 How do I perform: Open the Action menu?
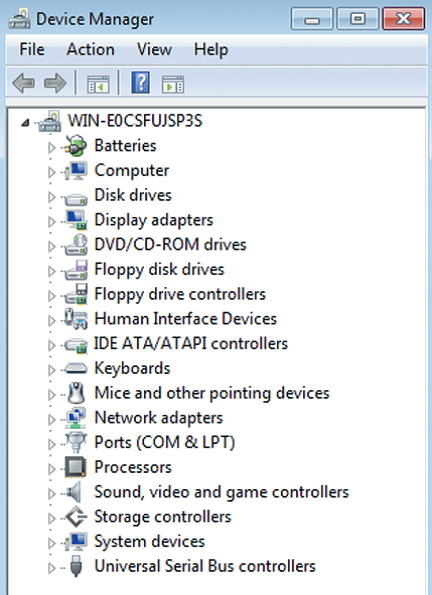[x=90, y=50]
